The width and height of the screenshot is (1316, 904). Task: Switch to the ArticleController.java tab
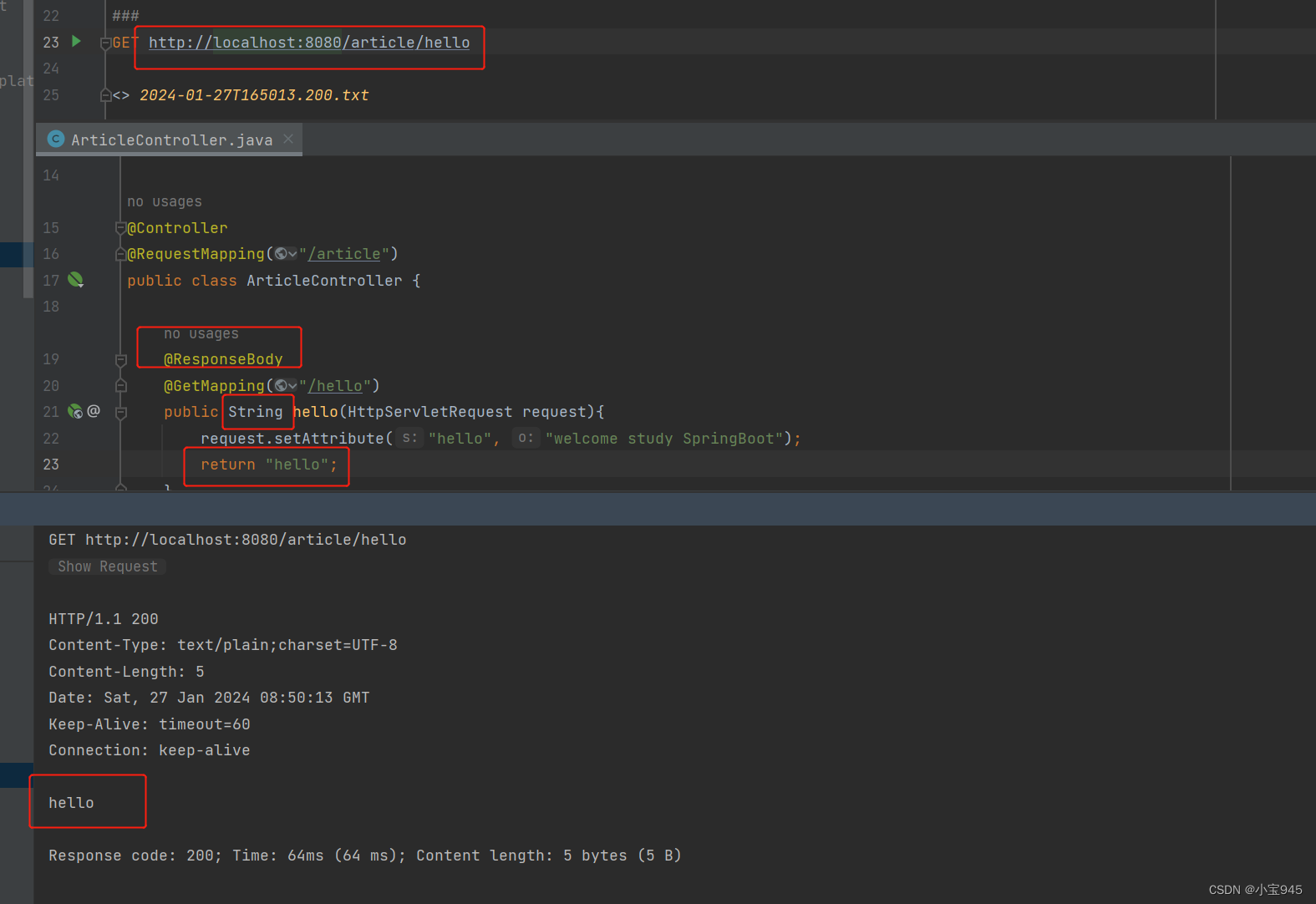[171, 140]
